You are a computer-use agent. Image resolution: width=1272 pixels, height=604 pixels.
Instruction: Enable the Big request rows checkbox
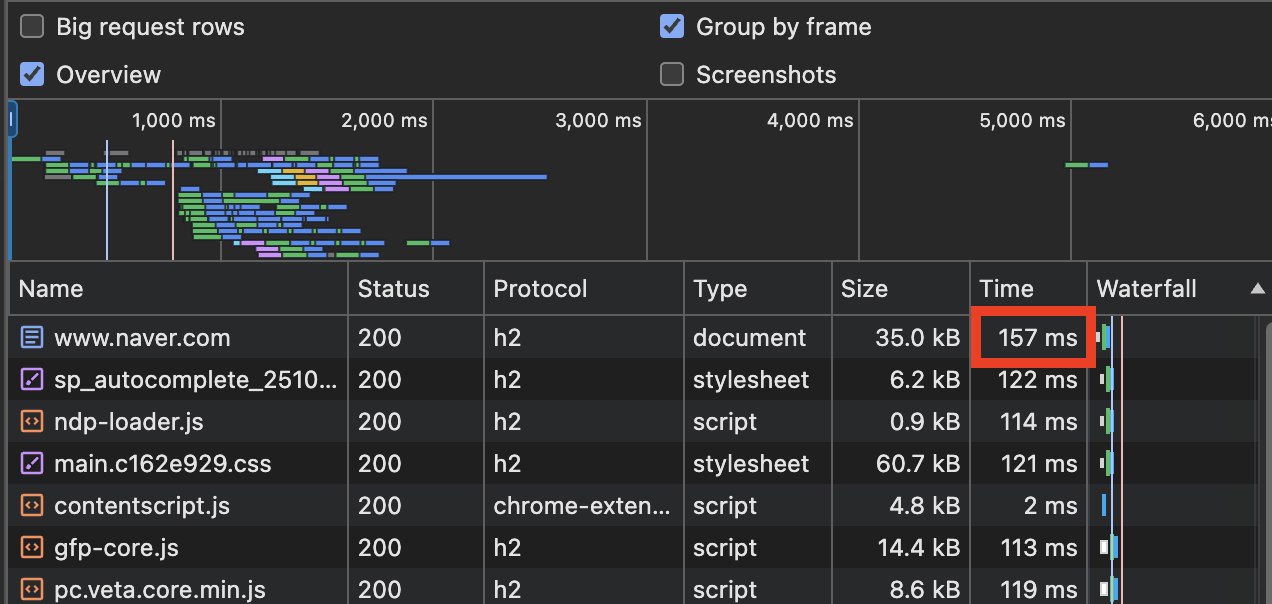pos(33,27)
